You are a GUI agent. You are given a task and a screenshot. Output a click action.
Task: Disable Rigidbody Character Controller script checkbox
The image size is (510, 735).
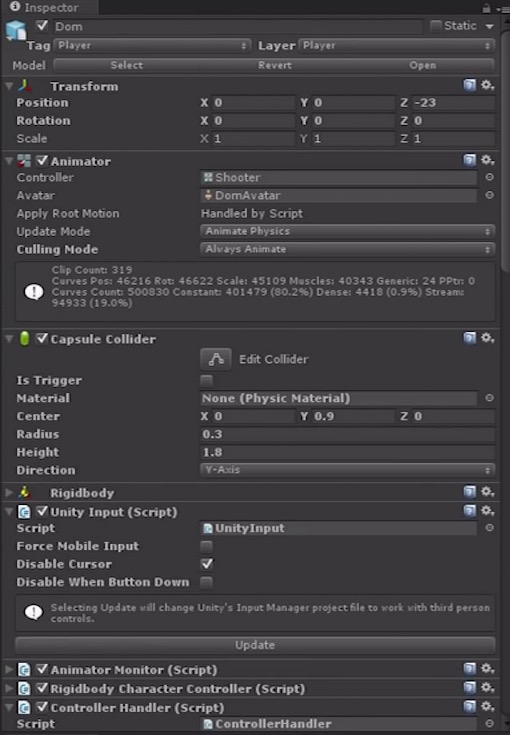click(x=42, y=688)
